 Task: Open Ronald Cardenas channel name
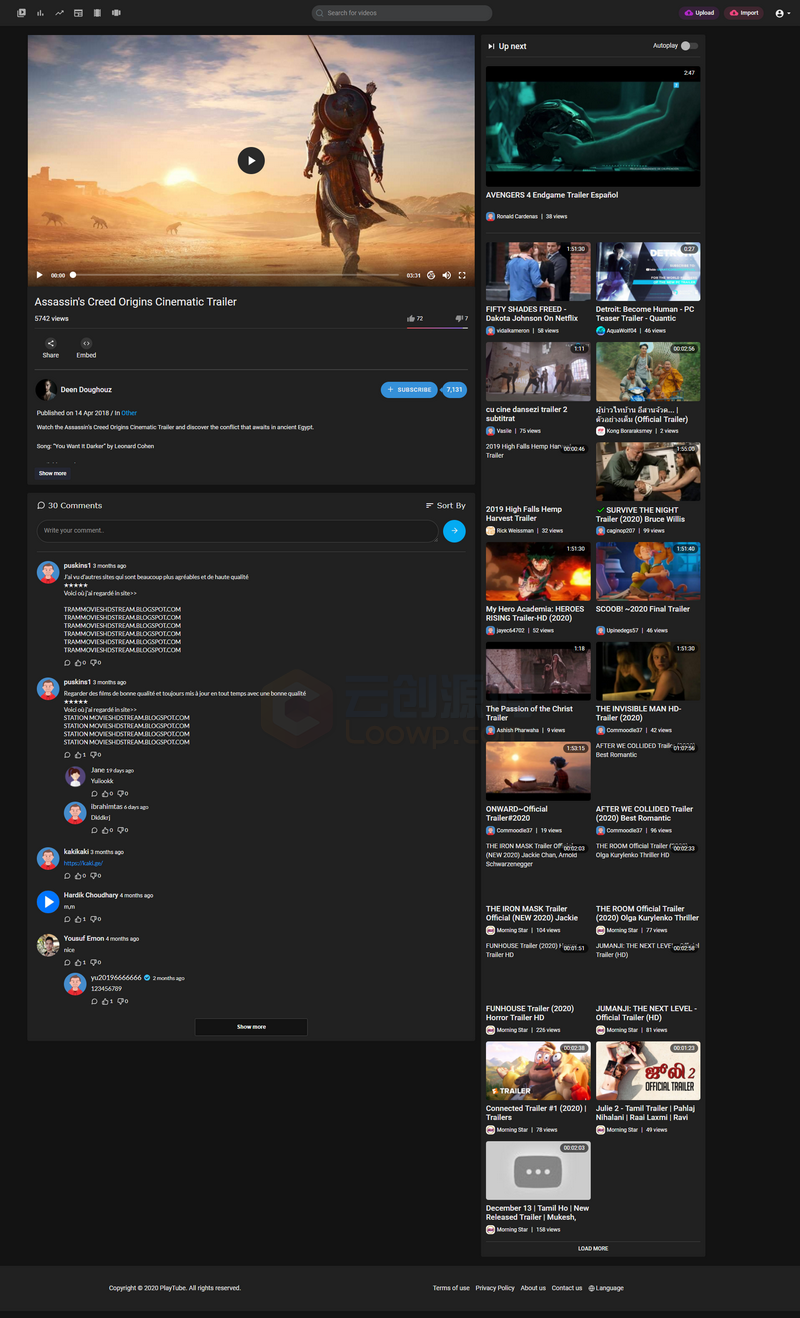[517, 216]
